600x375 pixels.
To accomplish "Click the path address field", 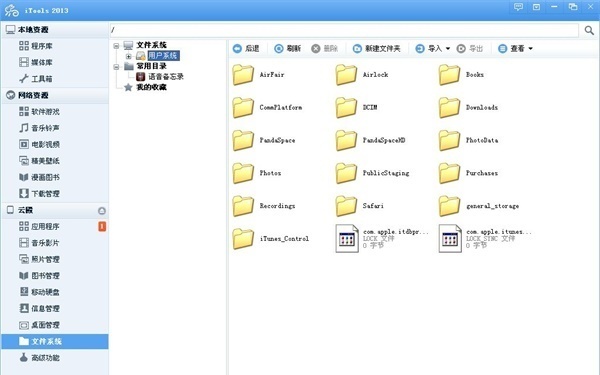I will [344, 30].
